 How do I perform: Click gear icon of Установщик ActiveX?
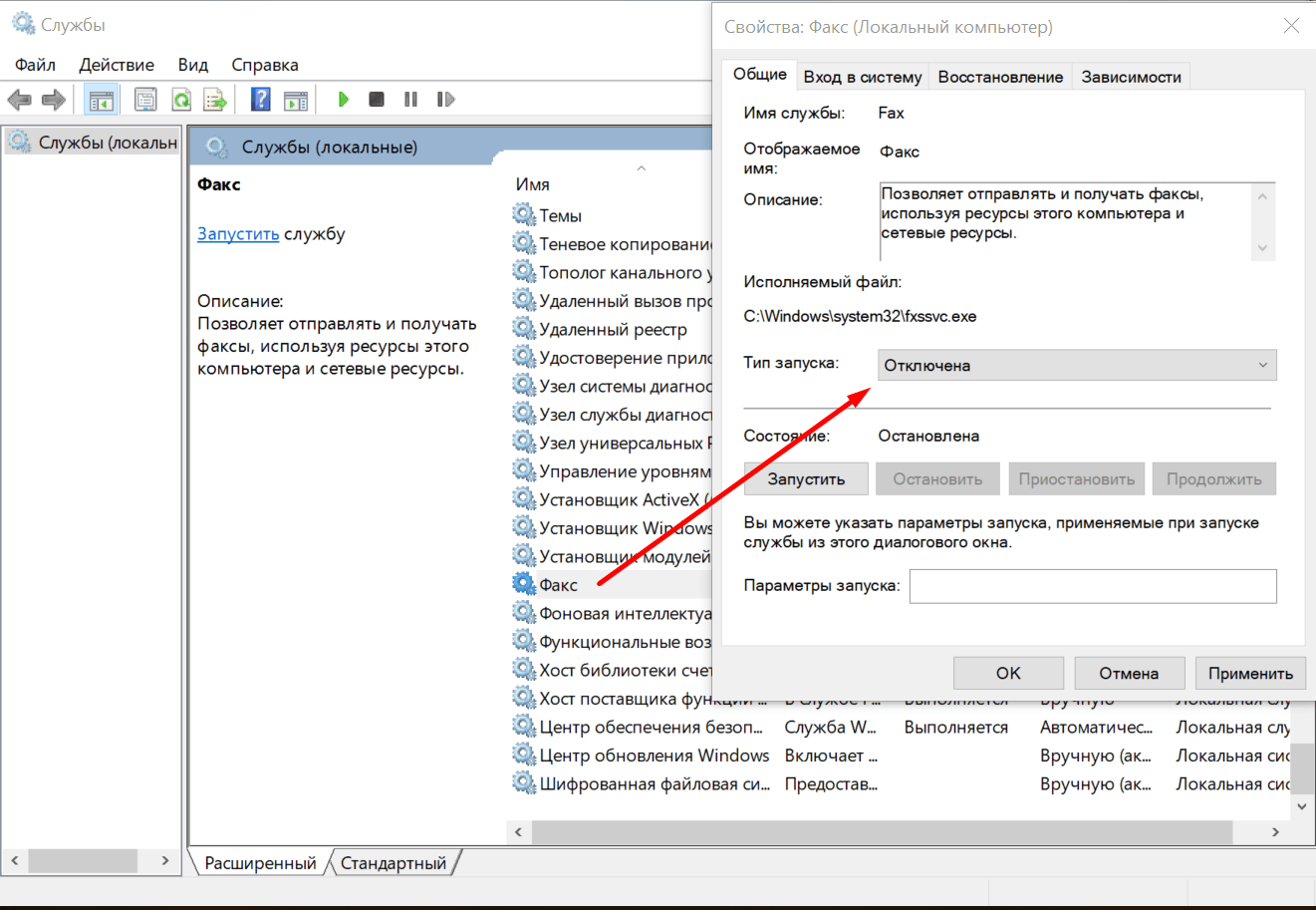click(524, 498)
